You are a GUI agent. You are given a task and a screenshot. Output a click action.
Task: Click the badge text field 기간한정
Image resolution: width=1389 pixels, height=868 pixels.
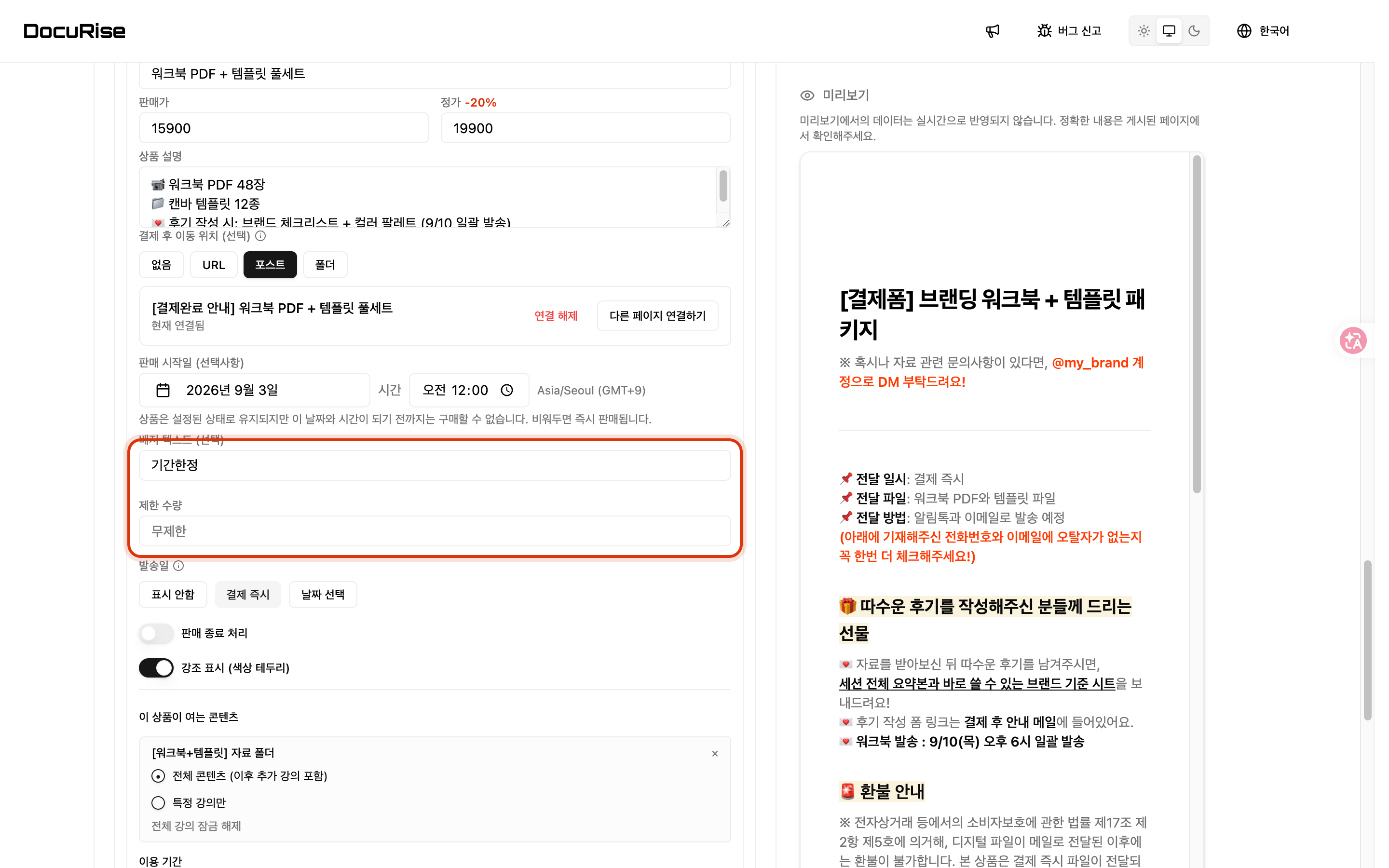point(435,465)
